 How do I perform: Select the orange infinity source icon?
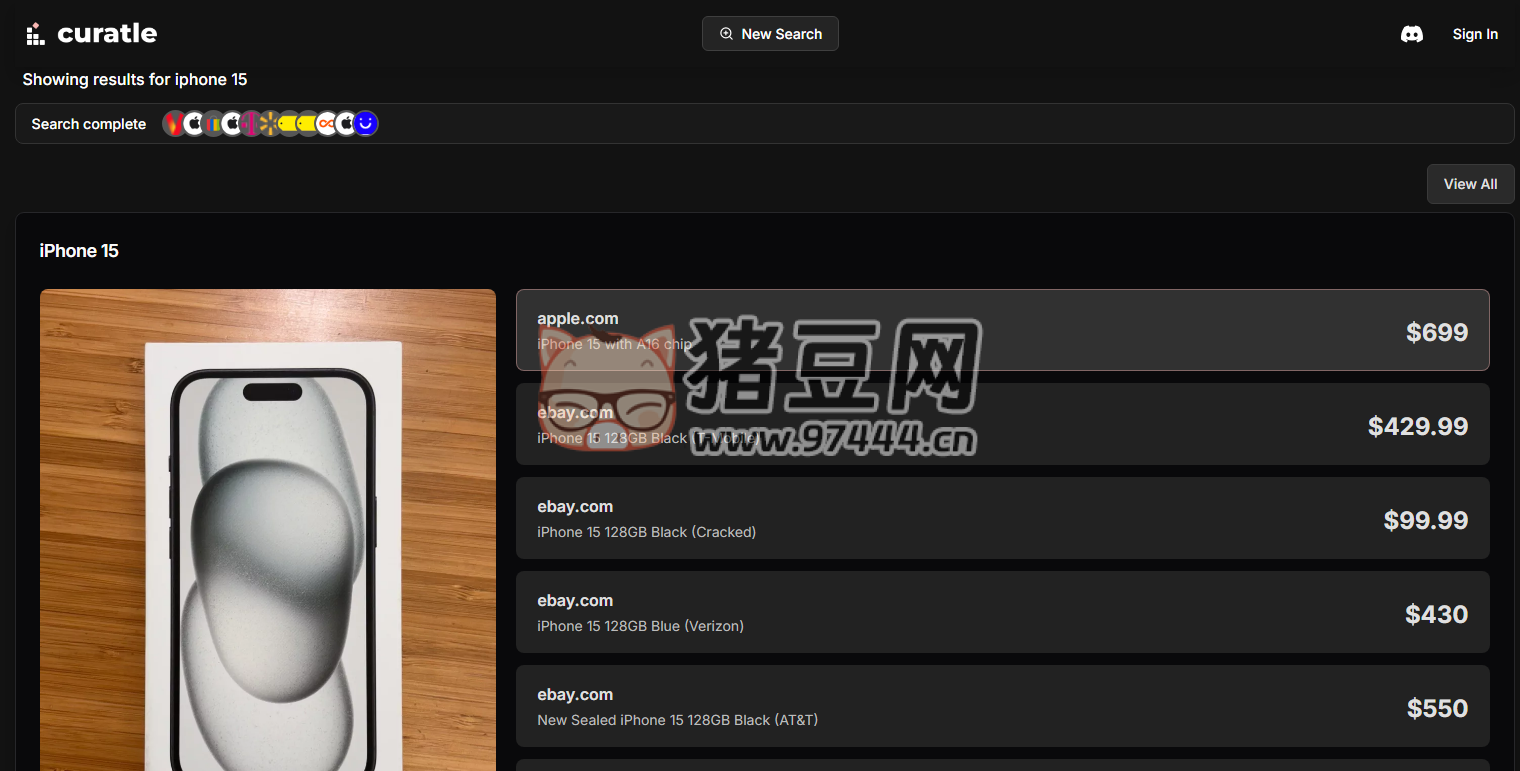327,124
